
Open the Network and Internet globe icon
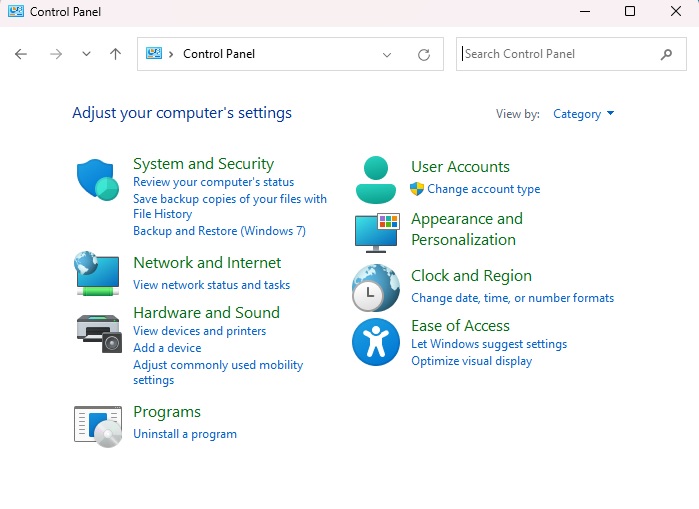(x=98, y=273)
